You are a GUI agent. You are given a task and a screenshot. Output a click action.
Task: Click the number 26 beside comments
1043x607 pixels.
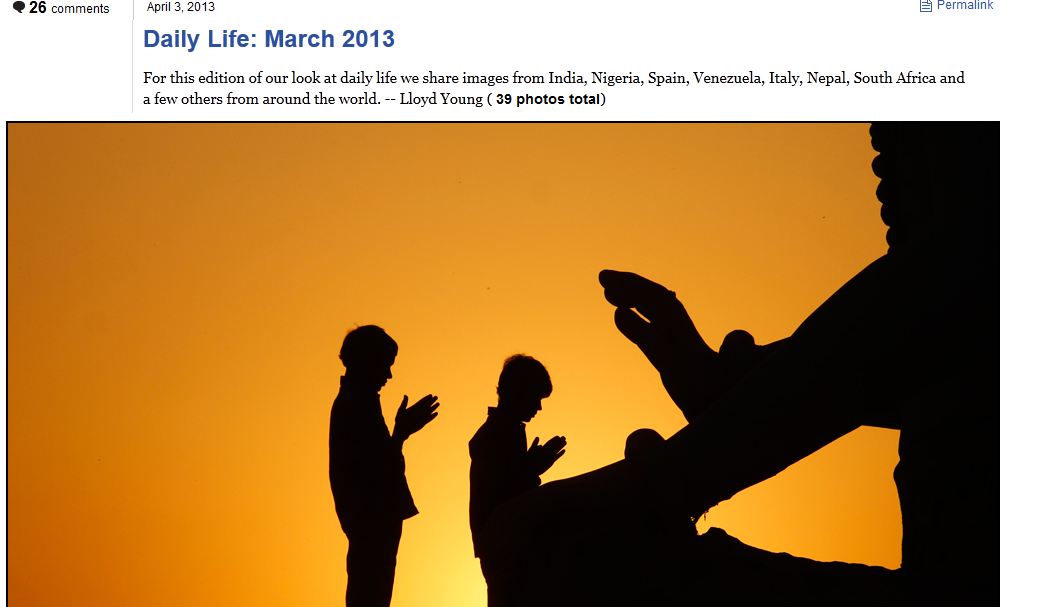click(37, 8)
